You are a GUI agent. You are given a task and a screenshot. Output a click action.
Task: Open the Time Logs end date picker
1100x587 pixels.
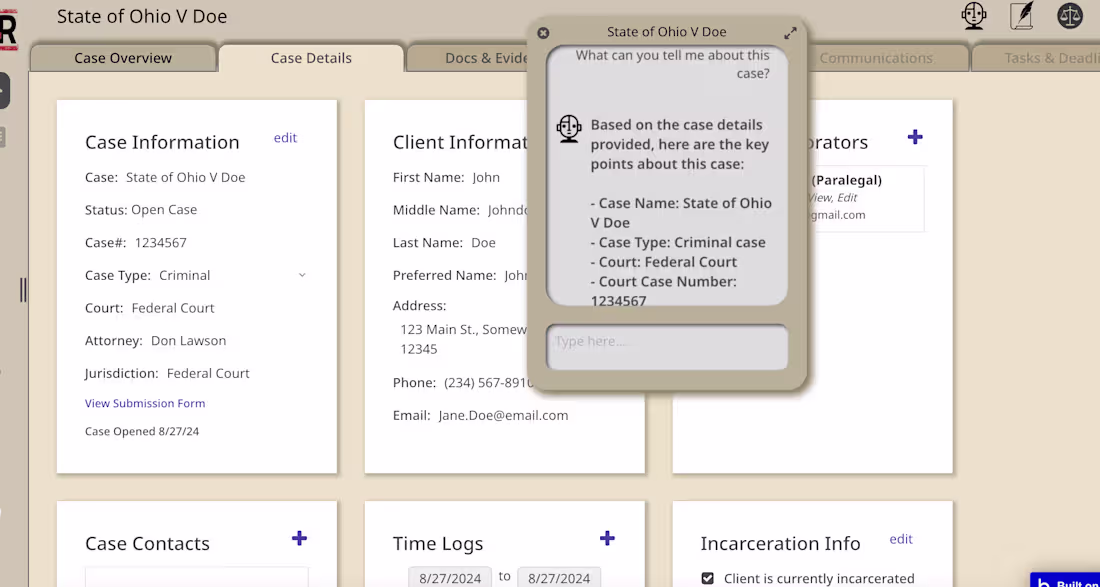tap(559, 578)
